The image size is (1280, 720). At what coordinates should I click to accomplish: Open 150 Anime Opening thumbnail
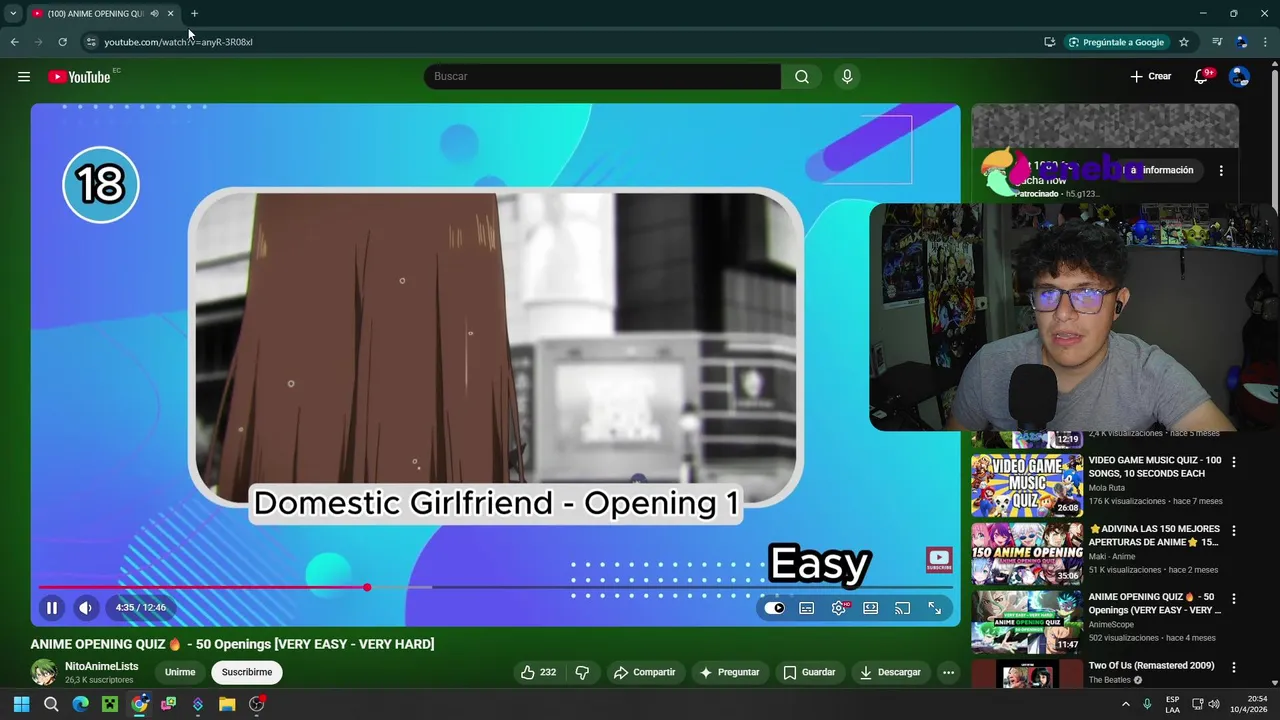pyautogui.click(x=1027, y=553)
